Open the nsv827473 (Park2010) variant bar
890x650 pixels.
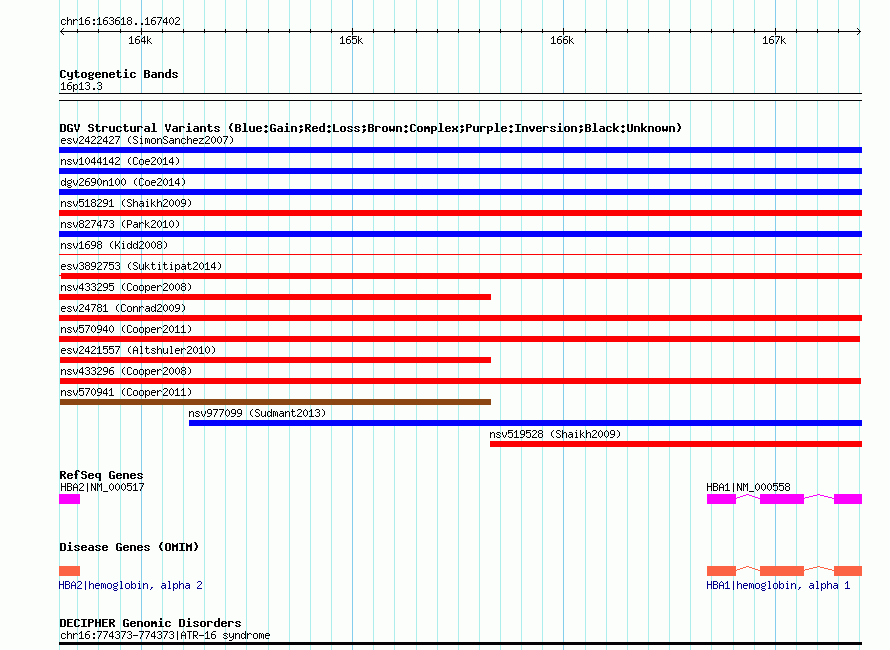[x=460, y=234]
